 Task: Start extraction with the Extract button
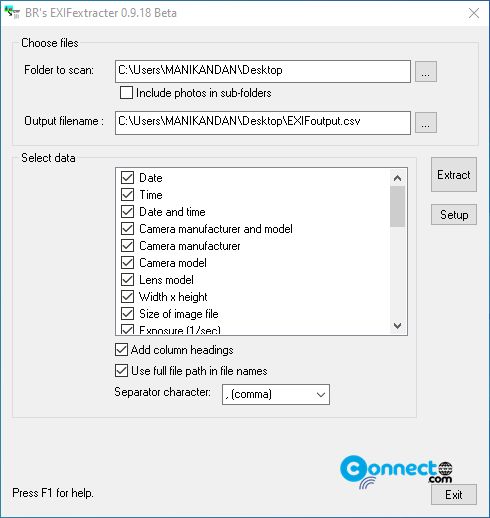pos(454,175)
